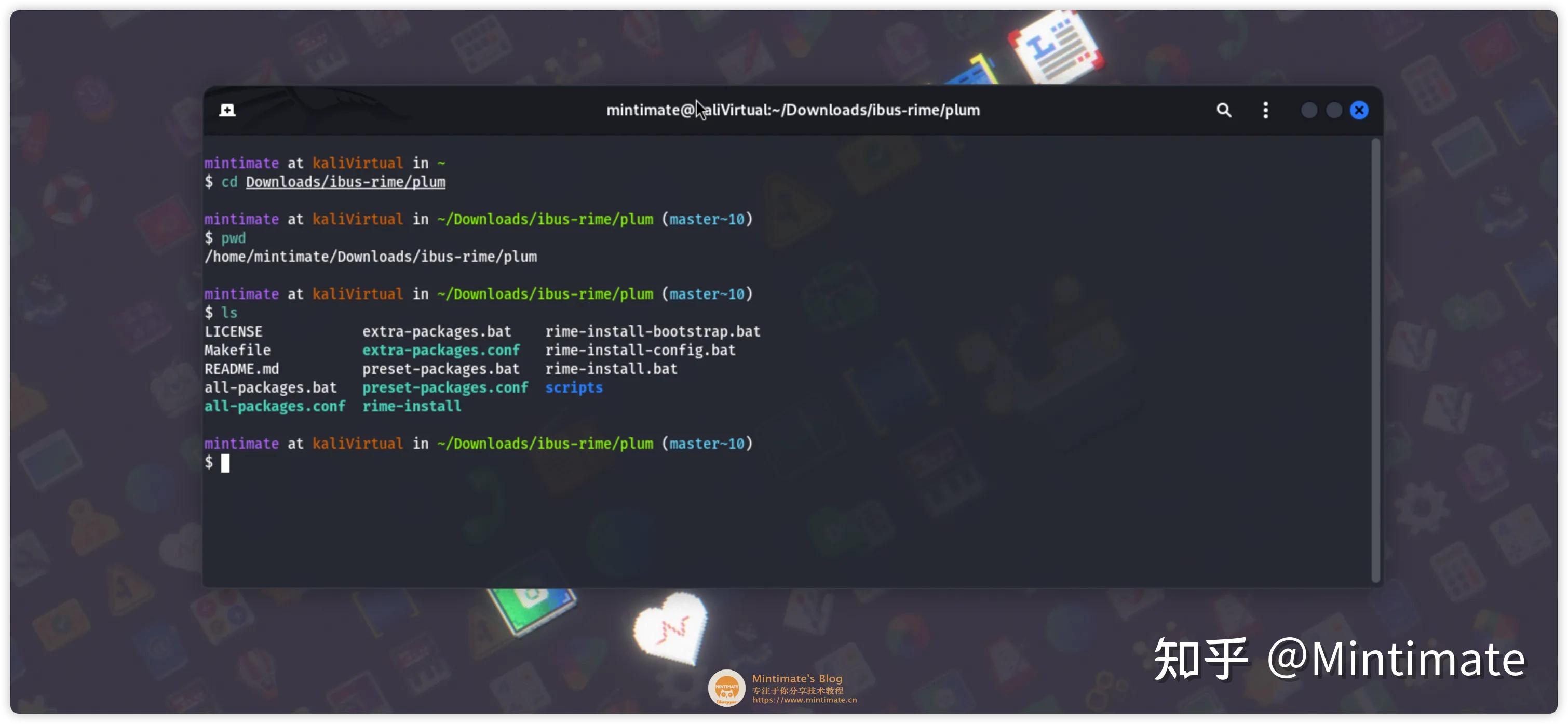The height and width of the screenshot is (724, 1568).
Task: Click the terminal window title text
Action: [792, 110]
